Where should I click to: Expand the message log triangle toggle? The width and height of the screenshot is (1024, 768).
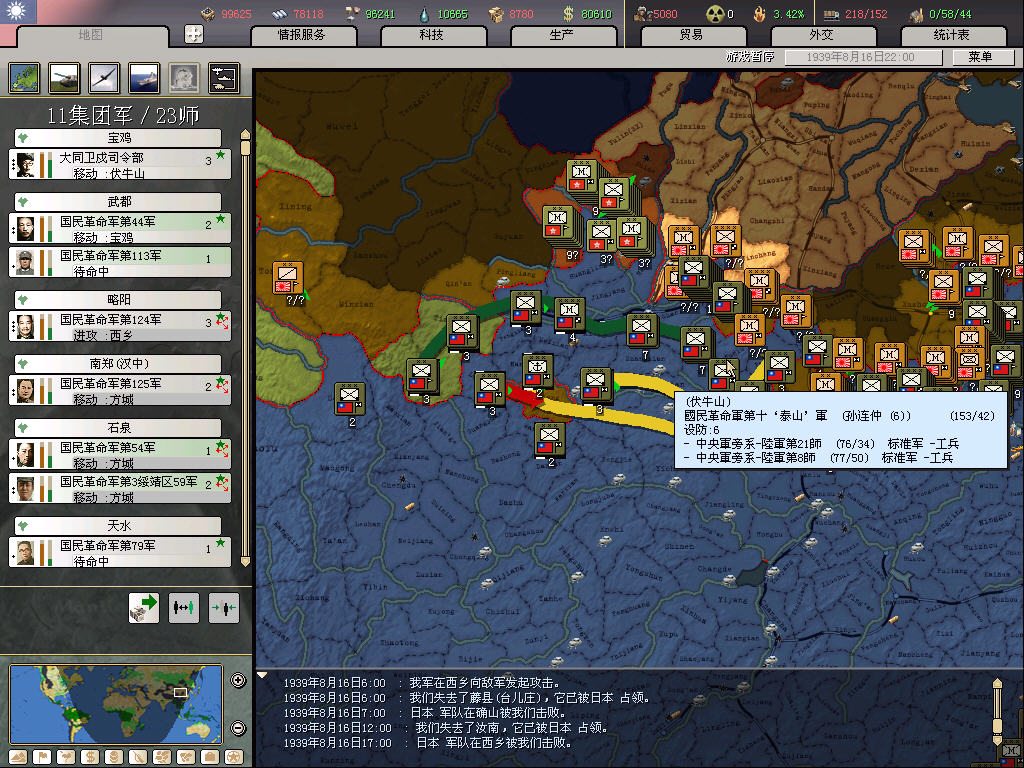tap(262, 675)
